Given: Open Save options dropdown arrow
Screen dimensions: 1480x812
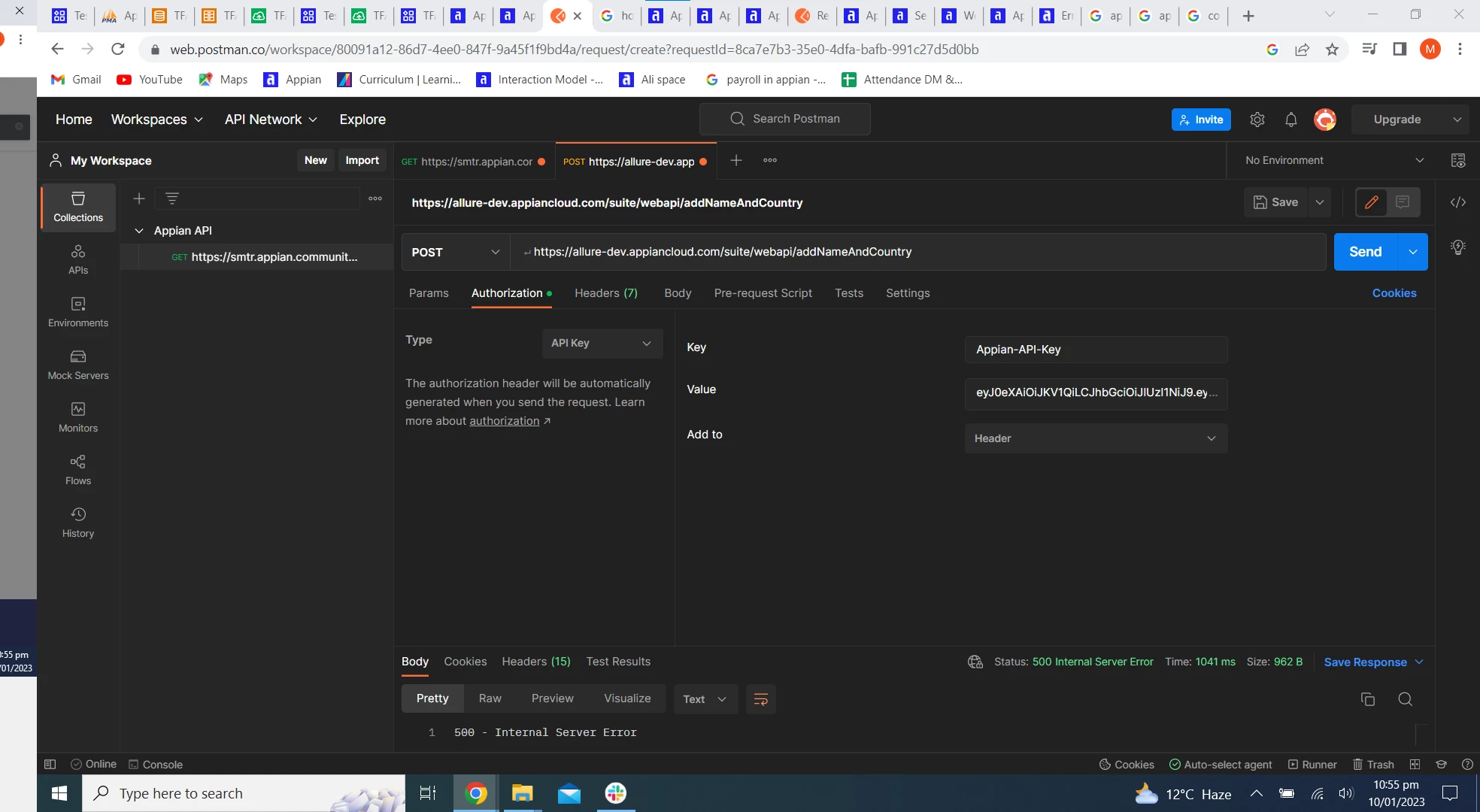Looking at the screenshot, I should pyautogui.click(x=1320, y=202).
